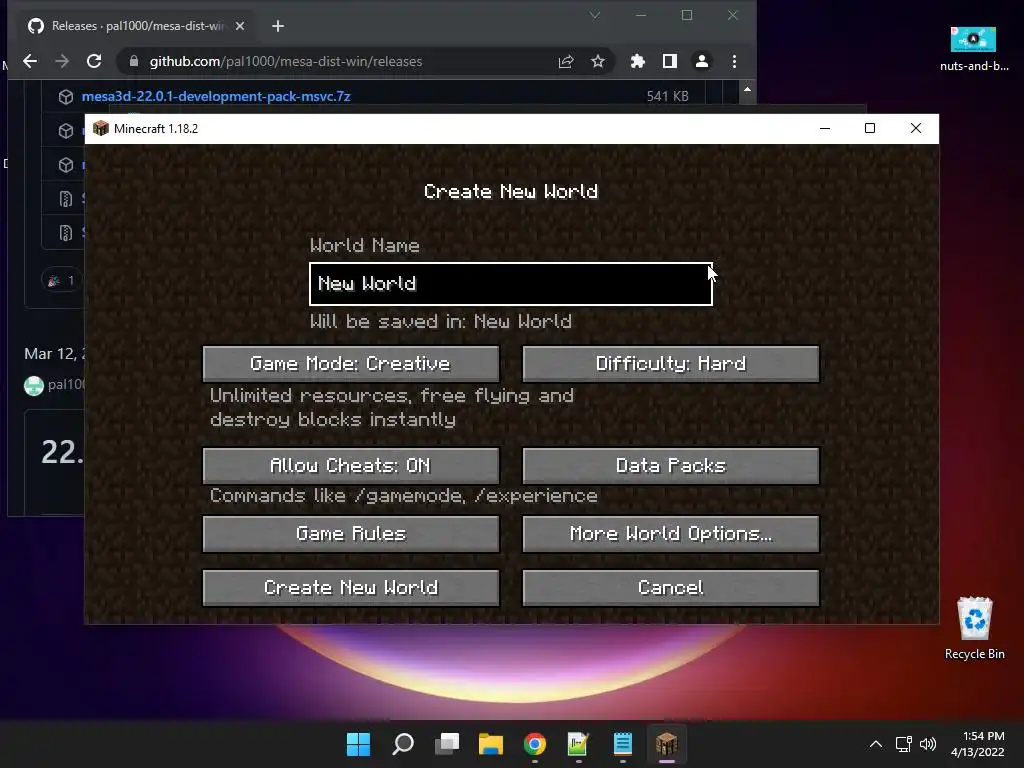Click the scroll-up arrow in the Chrome scrollbar
The width and height of the screenshot is (1024, 768).
click(747, 89)
